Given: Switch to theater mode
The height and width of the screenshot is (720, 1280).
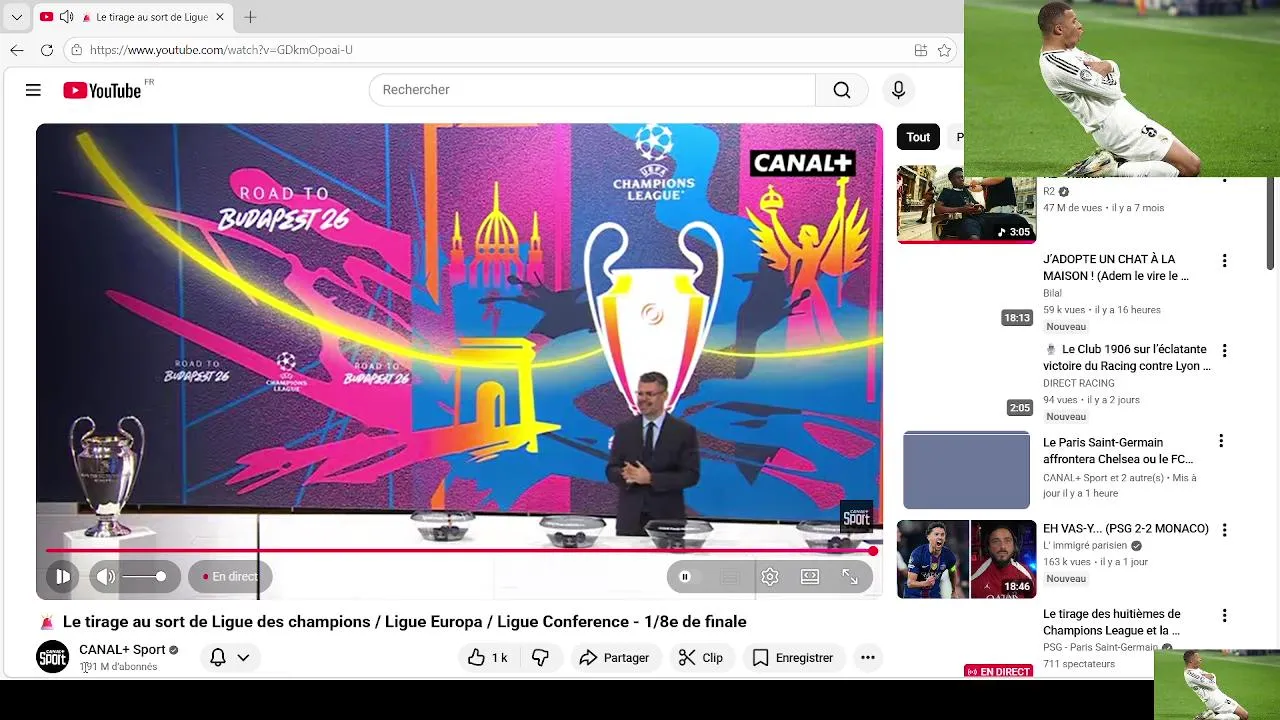Looking at the screenshot, I should point(810,576).
